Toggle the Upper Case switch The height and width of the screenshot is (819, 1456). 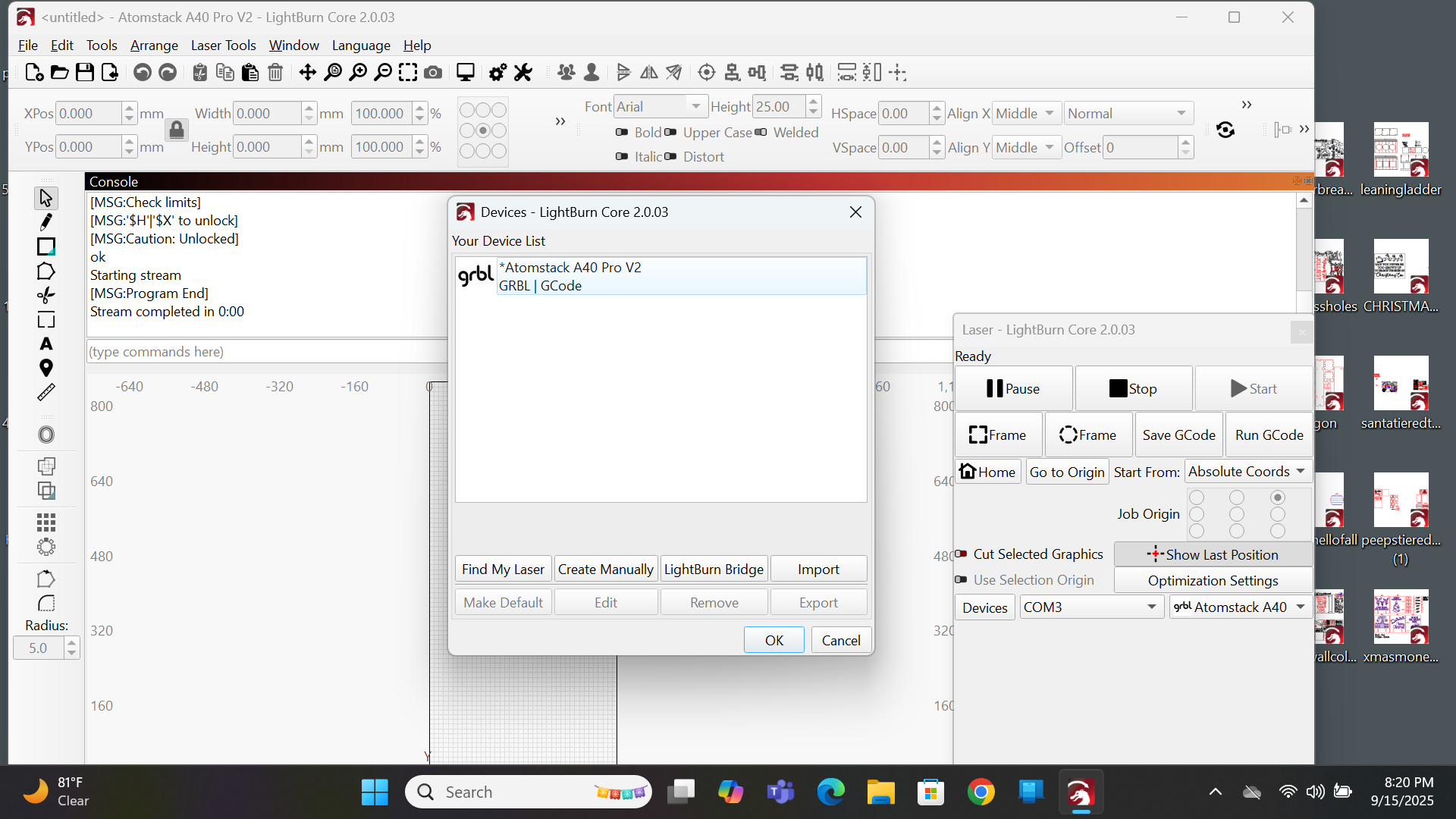(670, 133)
